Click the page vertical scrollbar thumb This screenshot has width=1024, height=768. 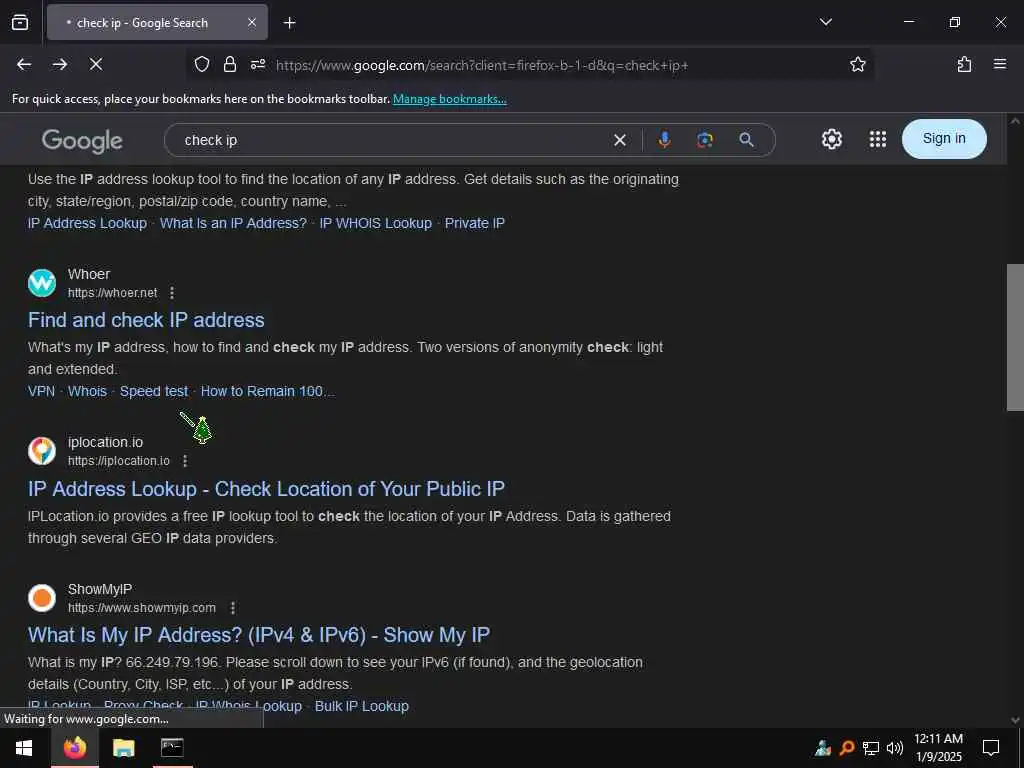coord(1015,337)
